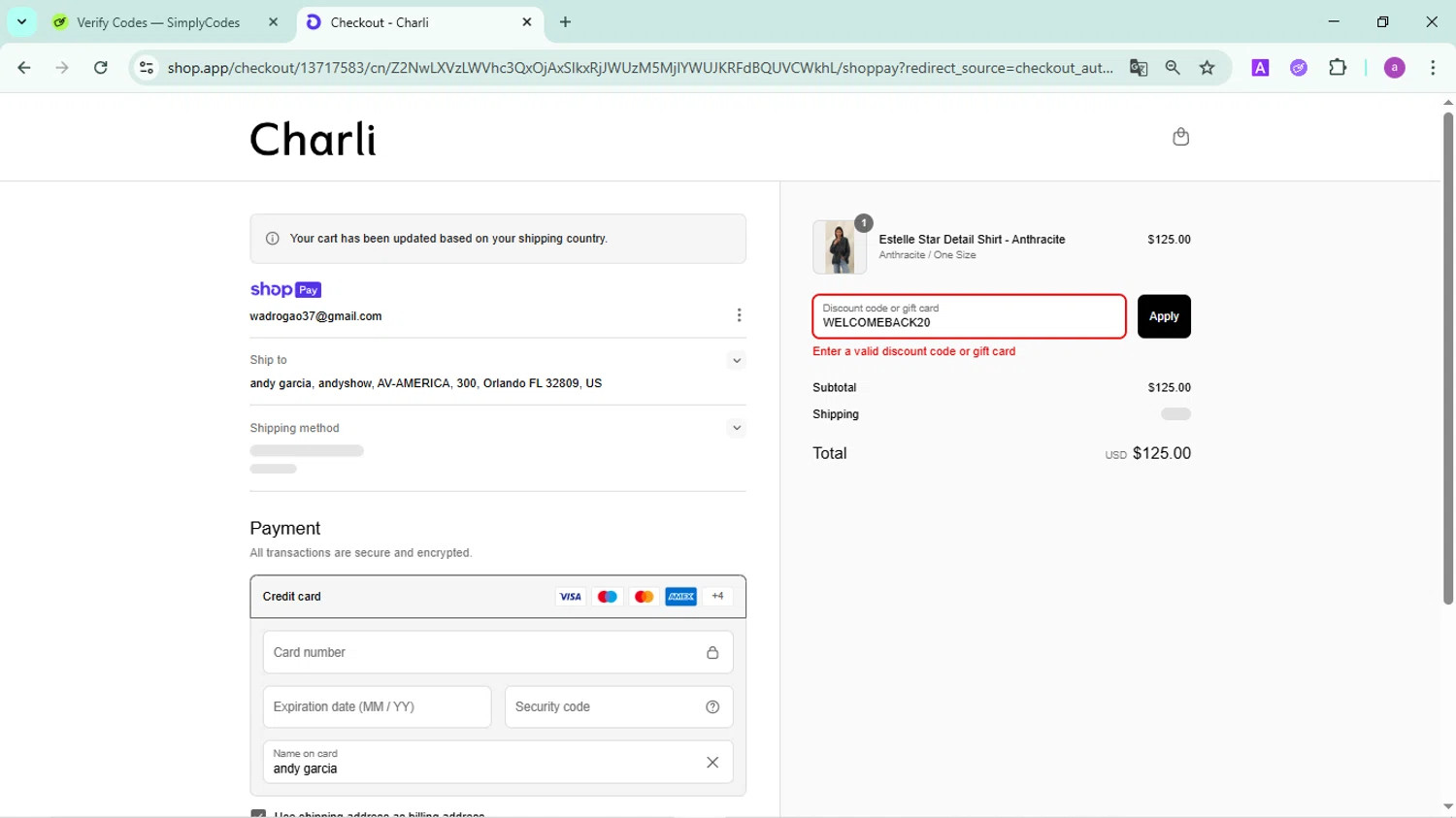Click the Visa card icon
The width and height of the screenshot is (1456, 818).
[571, 597]
